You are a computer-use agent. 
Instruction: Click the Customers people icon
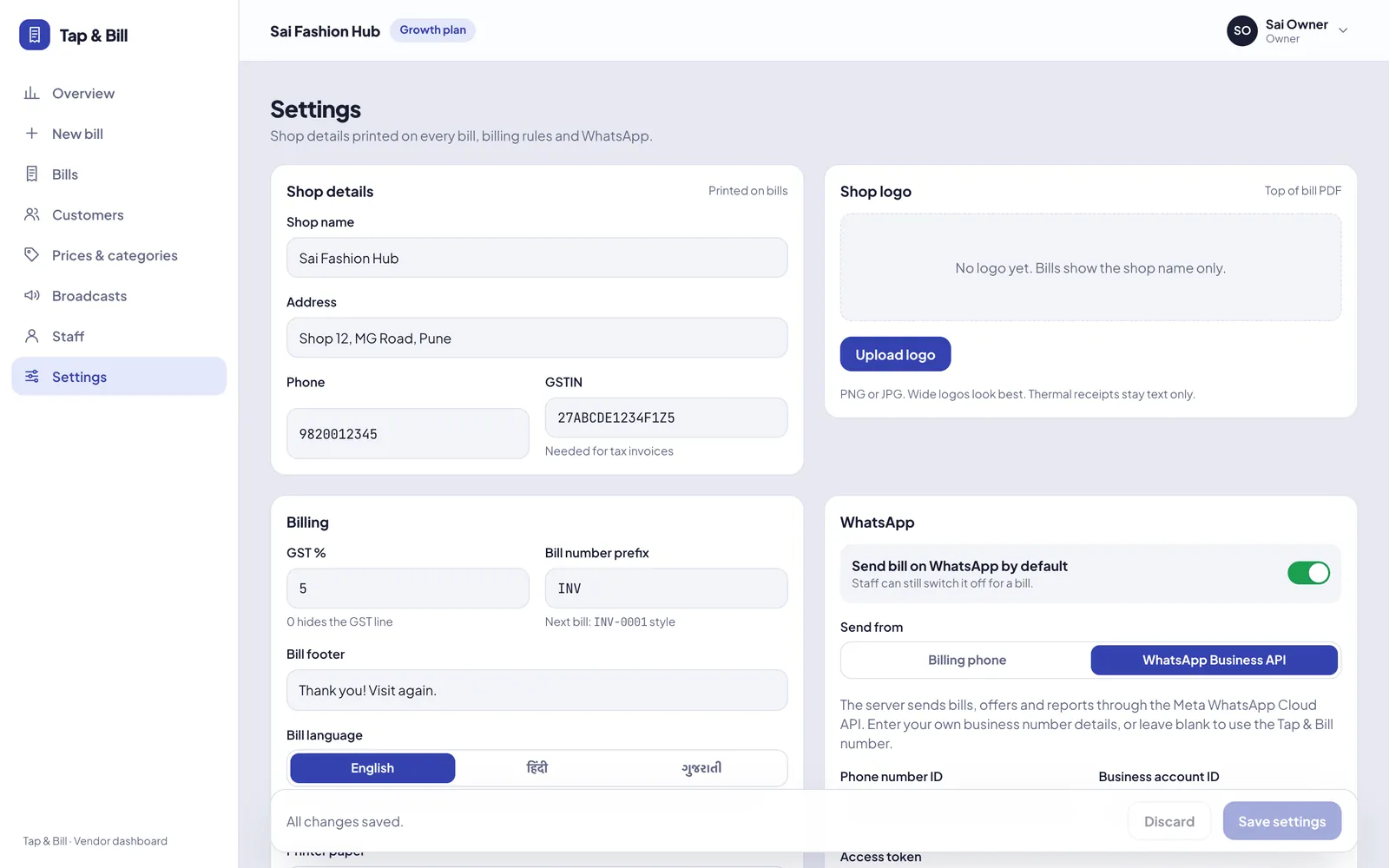pos(32,214)
